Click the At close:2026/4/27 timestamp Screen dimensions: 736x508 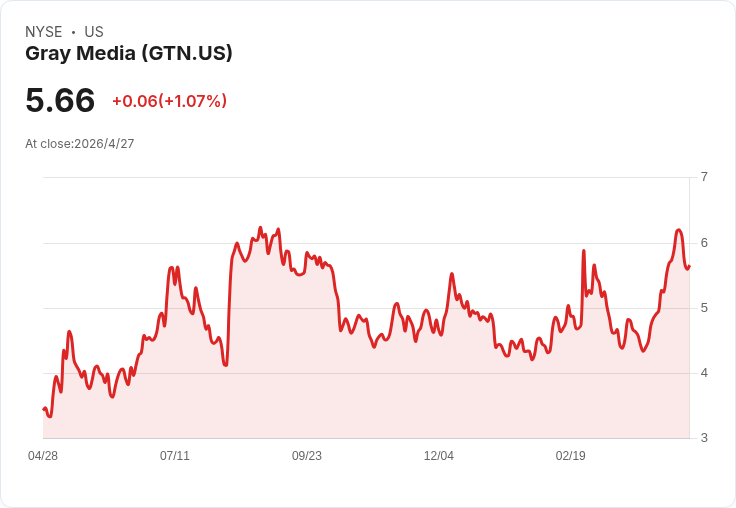point(80,144)
